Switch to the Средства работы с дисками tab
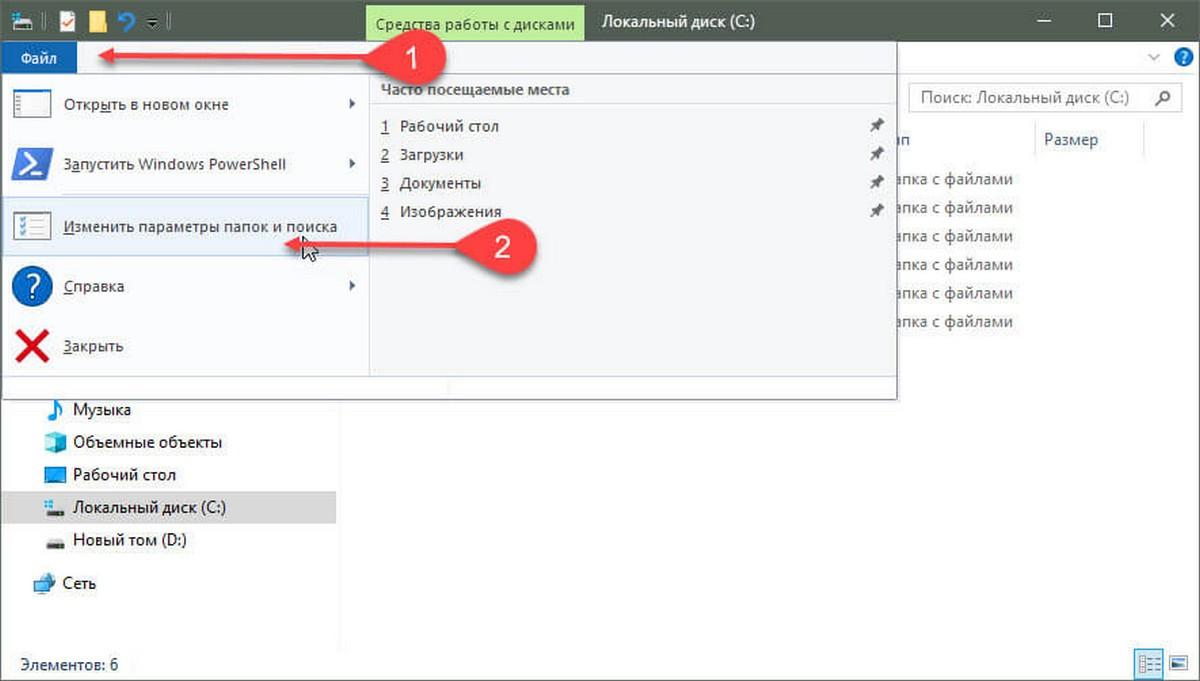The image size is (1200, 681). 474,22
